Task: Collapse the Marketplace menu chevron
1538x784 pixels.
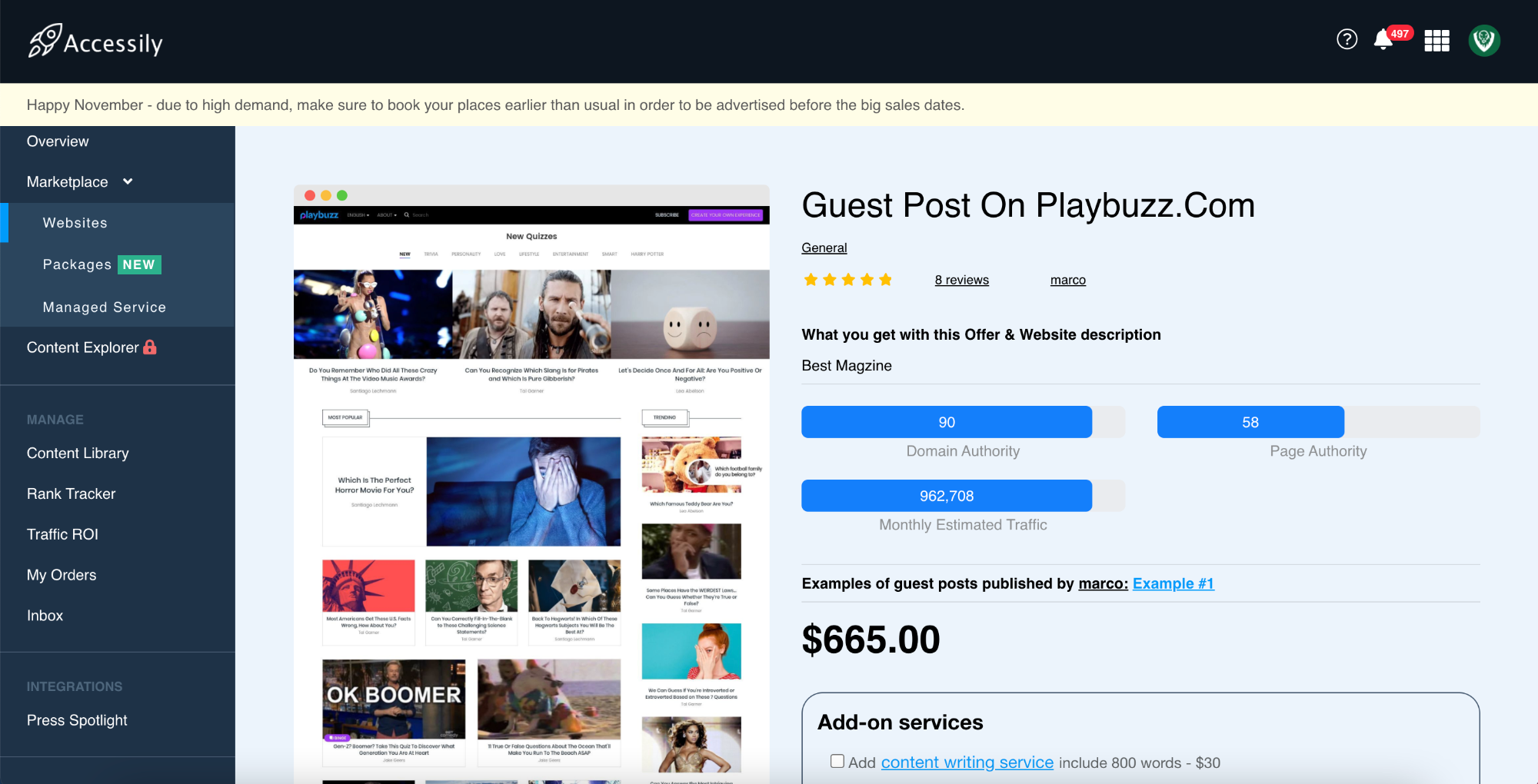Action: pos(128,181)
